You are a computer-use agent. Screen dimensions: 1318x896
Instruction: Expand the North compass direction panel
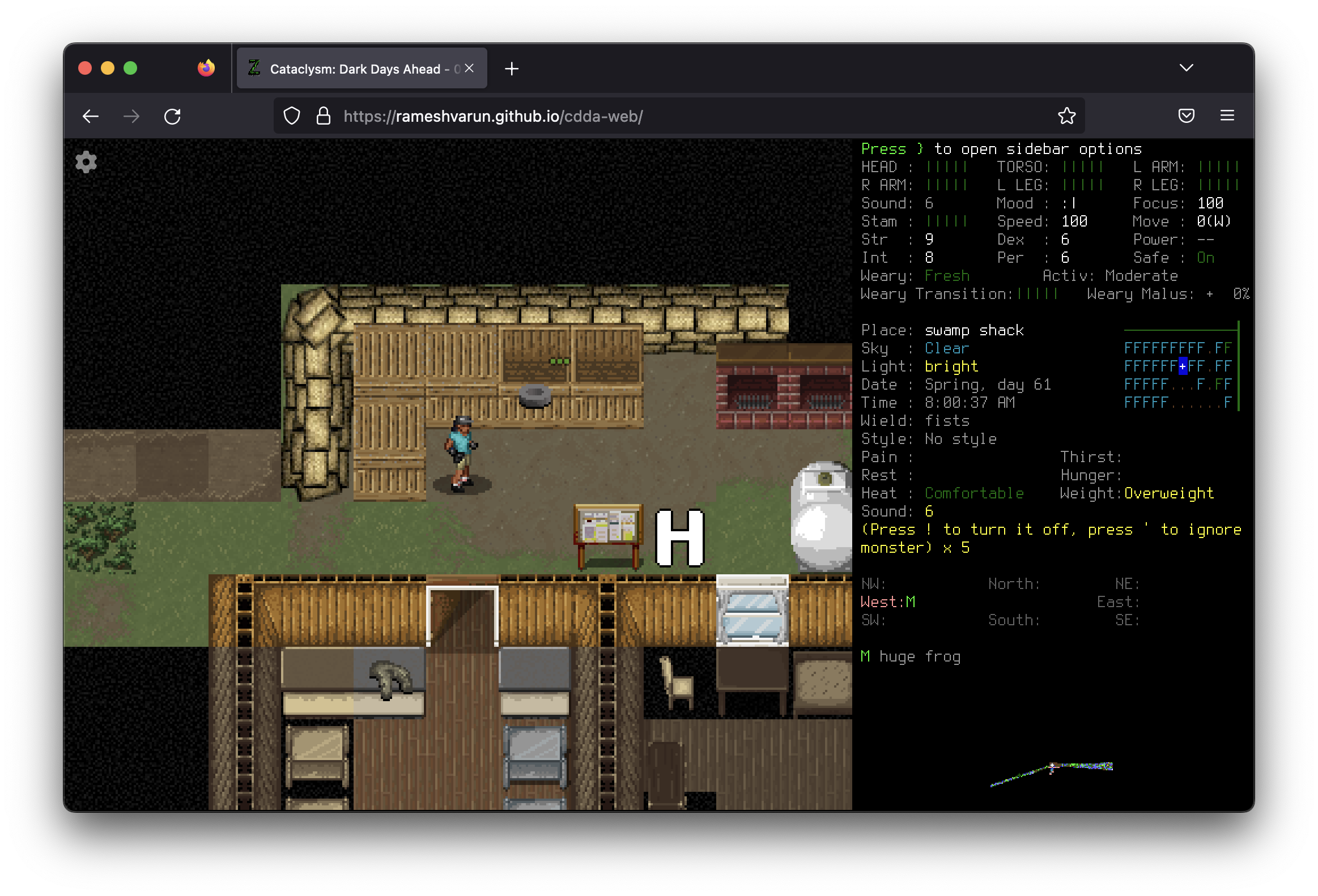[x=1016, y=583]
